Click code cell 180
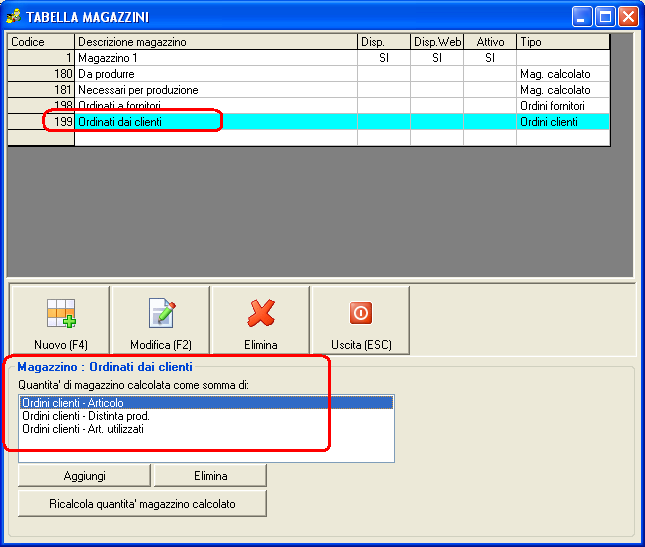Screen dimensions: 645x547 pyautogui.click(x=41, y=74)
